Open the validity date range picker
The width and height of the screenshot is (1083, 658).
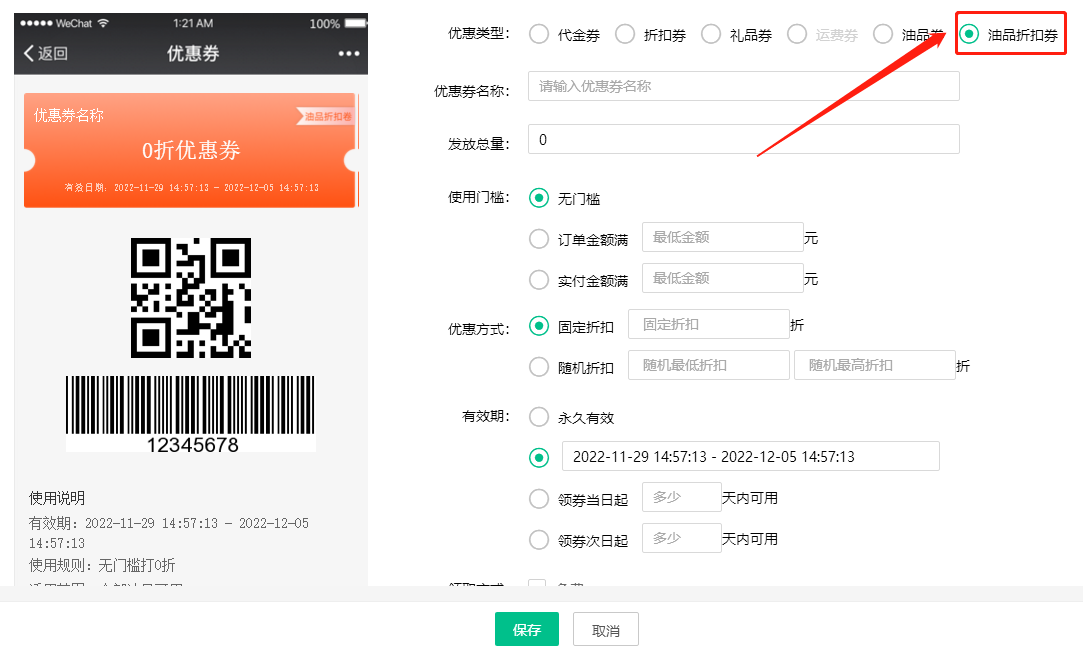coord(750,456)
